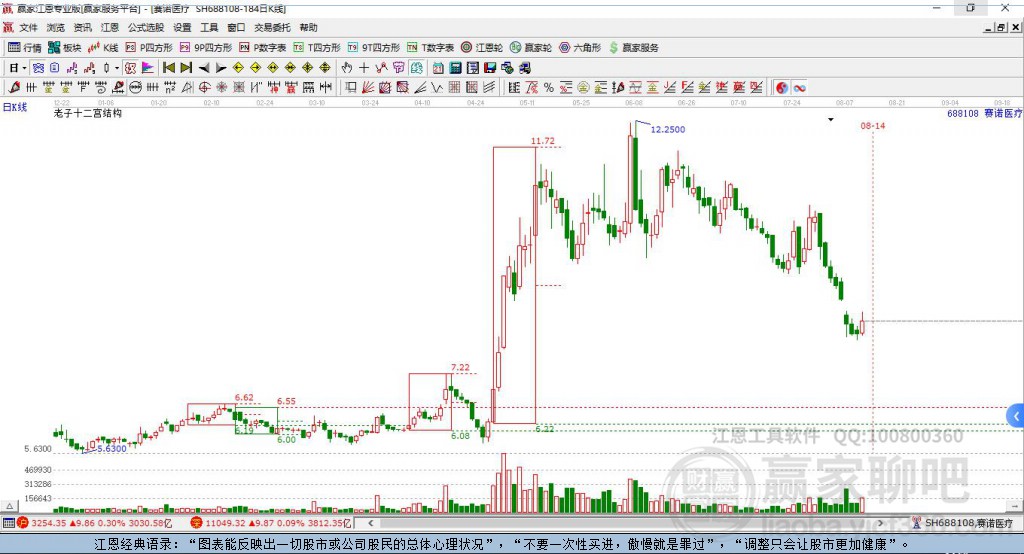Screen dimensions: 1024x554
Task: Select the red pen drawing icon
Action: pos(14,88)
